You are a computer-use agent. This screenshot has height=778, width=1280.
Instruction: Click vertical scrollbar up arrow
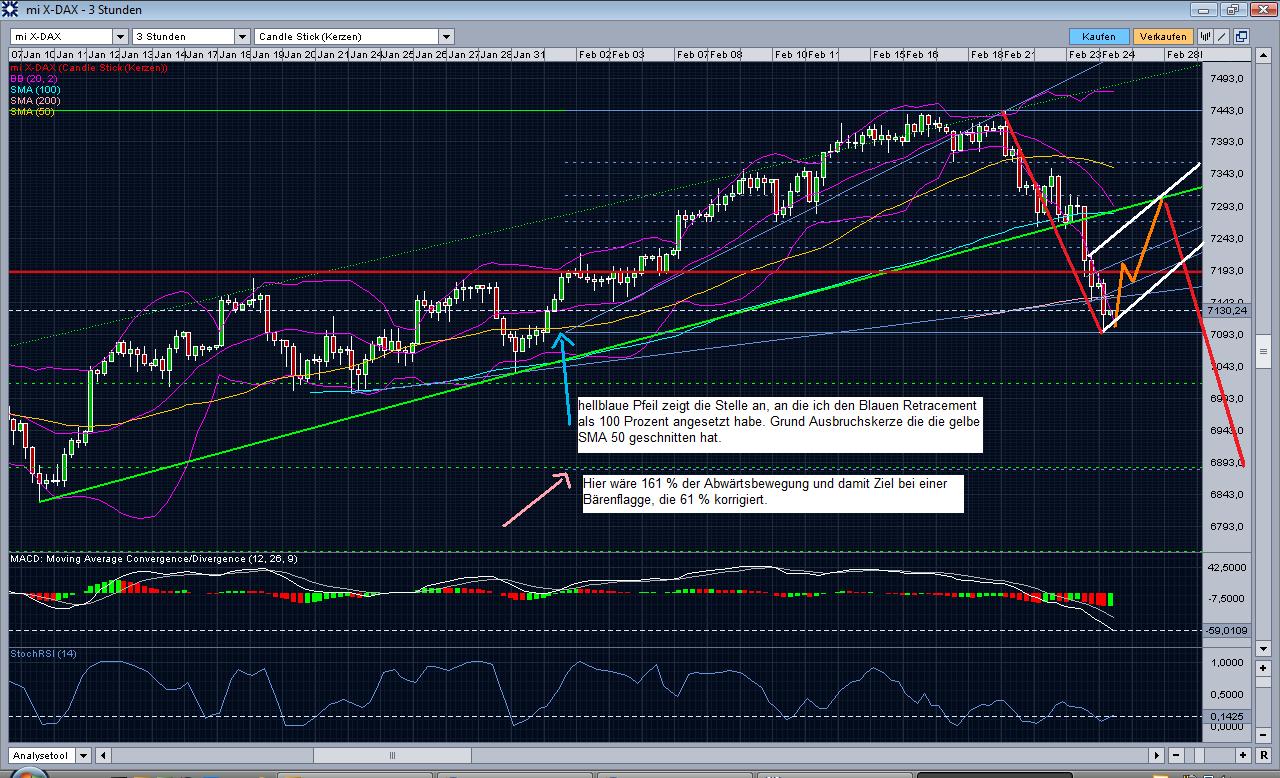coord(1264,55)
